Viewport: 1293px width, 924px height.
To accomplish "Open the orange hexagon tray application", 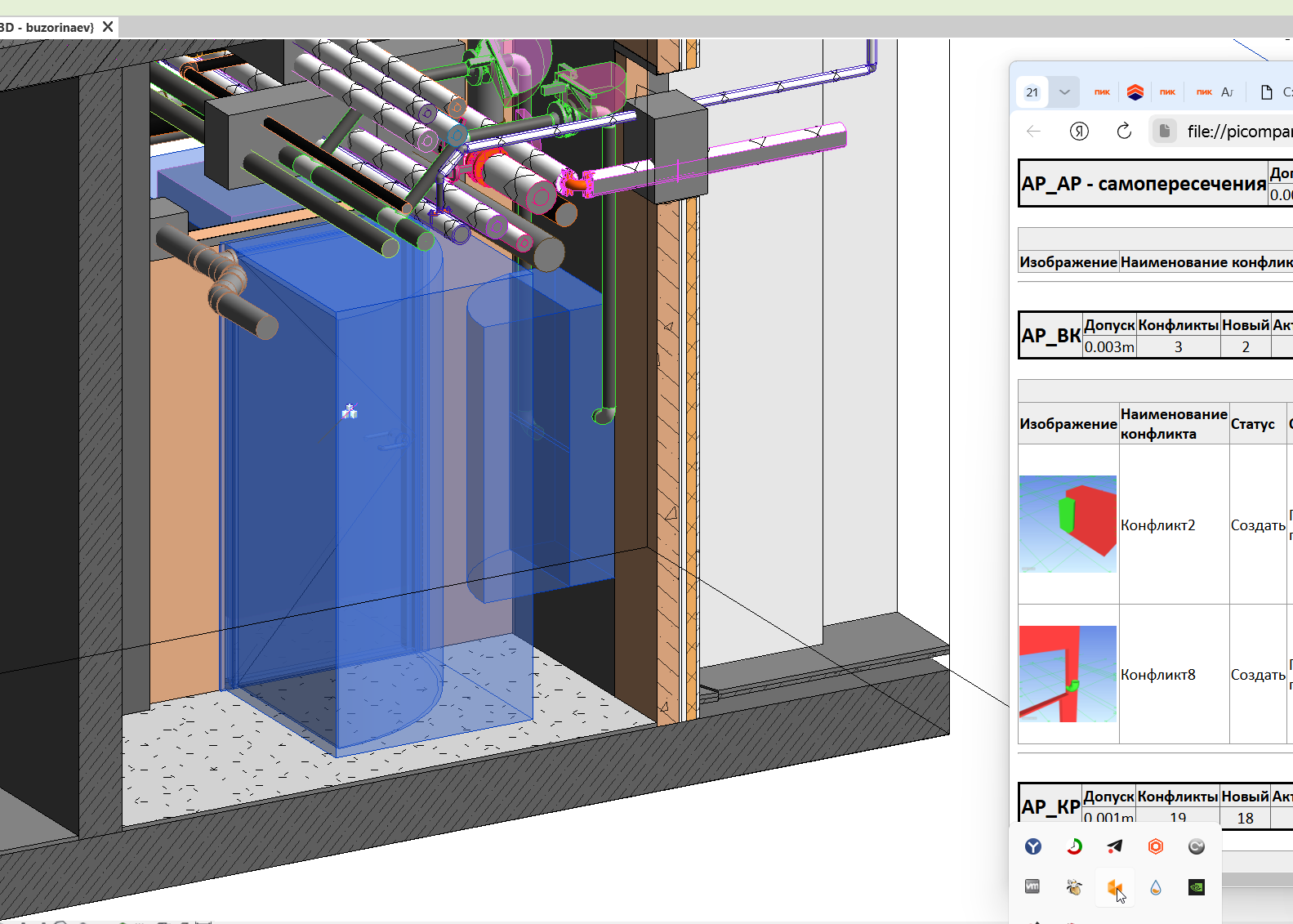I will [1155, 846].
